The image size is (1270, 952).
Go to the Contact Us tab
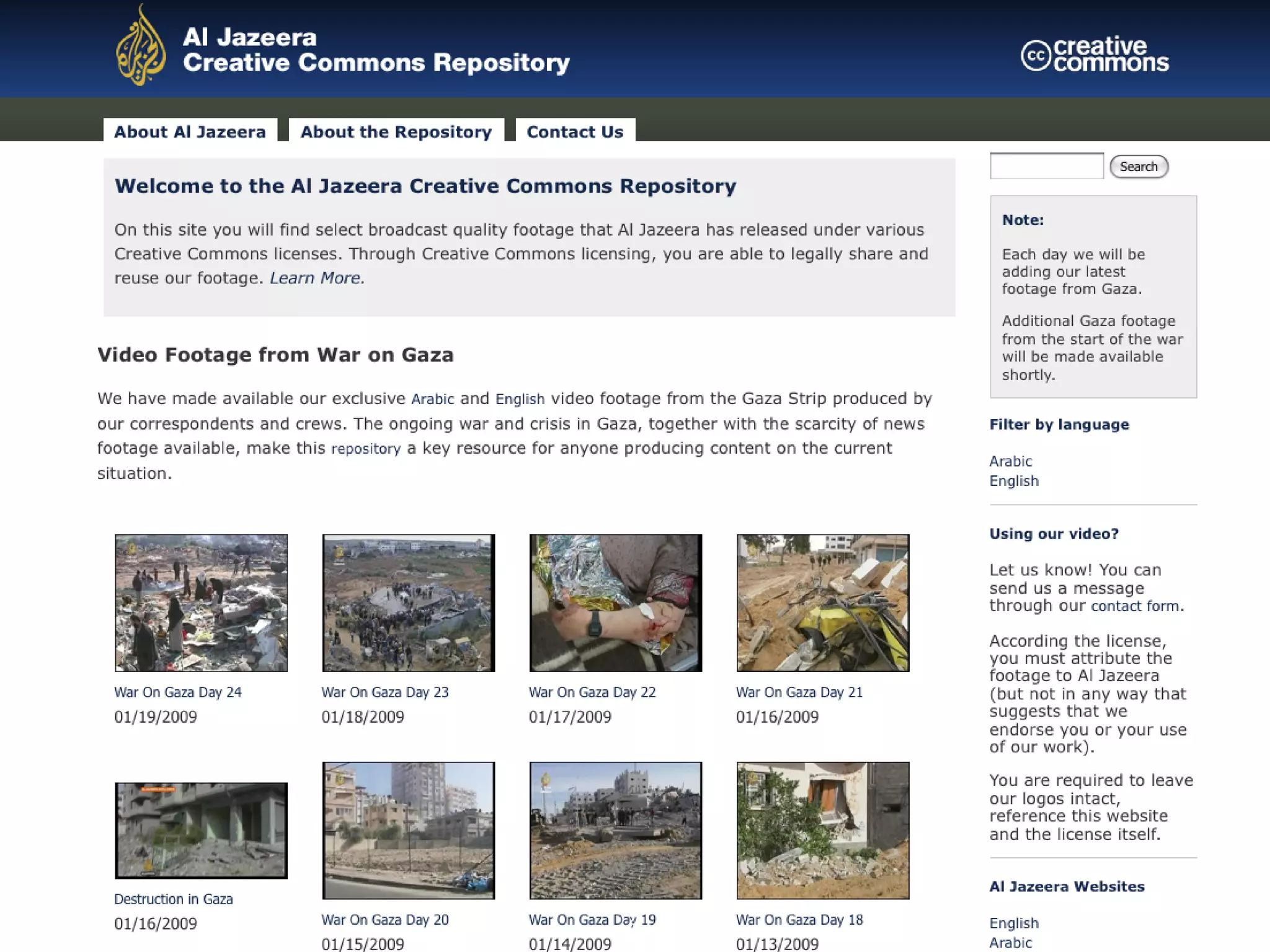tap(574, 131)
